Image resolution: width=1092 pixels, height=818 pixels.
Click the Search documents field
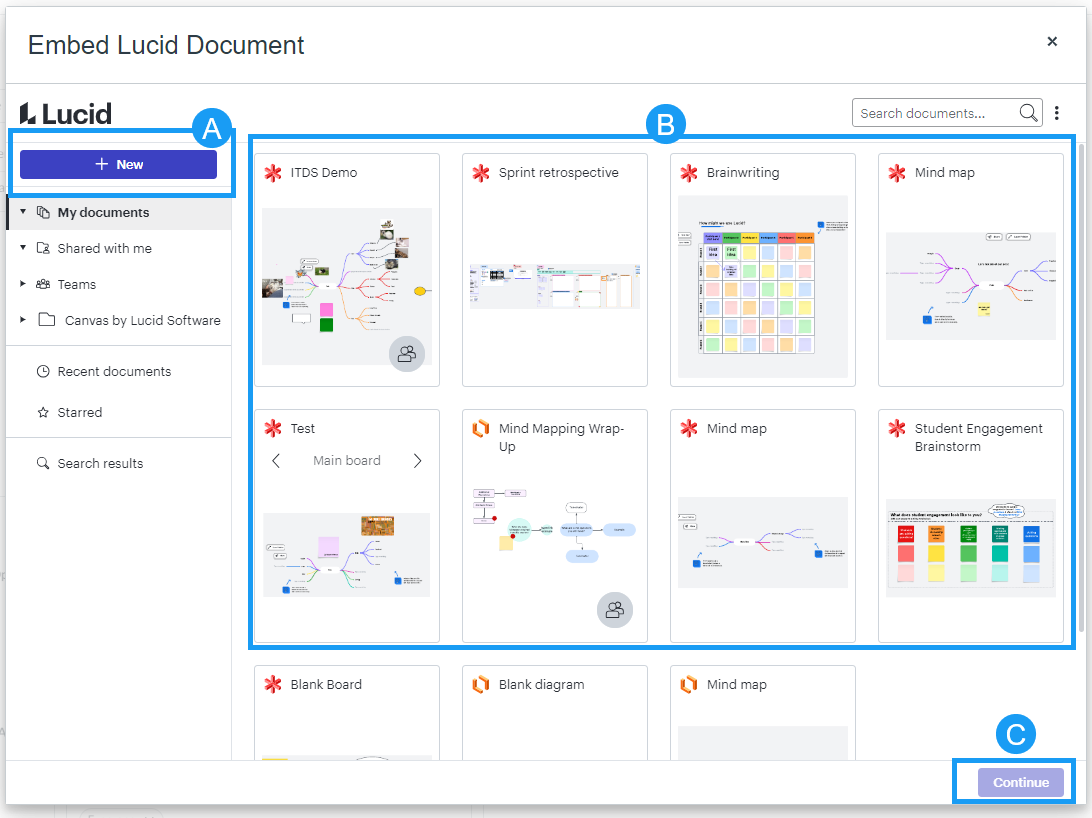[935, 113]
